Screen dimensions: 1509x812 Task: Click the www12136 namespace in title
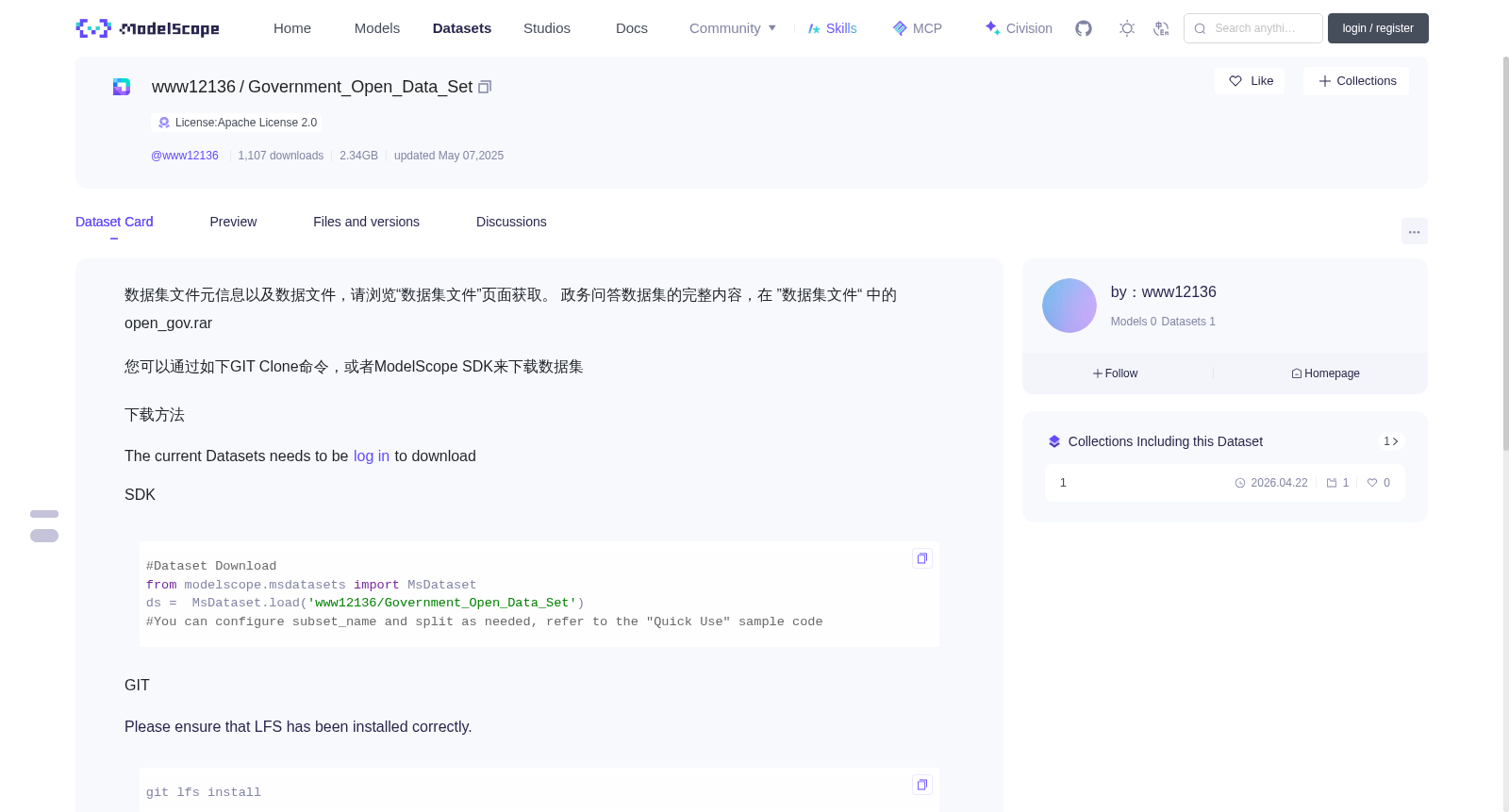click(x=193, y=87)
